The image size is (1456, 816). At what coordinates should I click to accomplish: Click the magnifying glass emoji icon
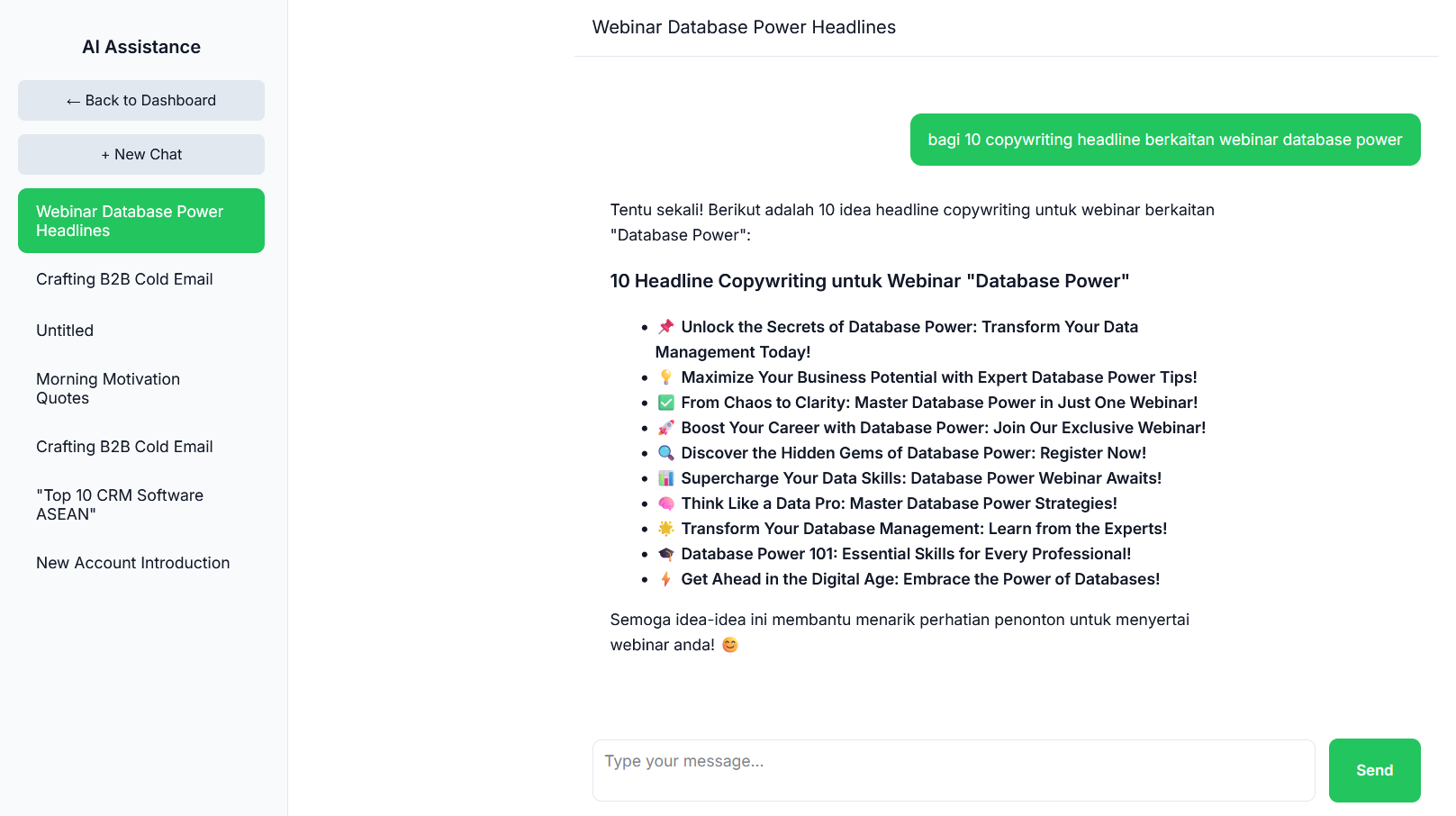click(x=666, y=453)
